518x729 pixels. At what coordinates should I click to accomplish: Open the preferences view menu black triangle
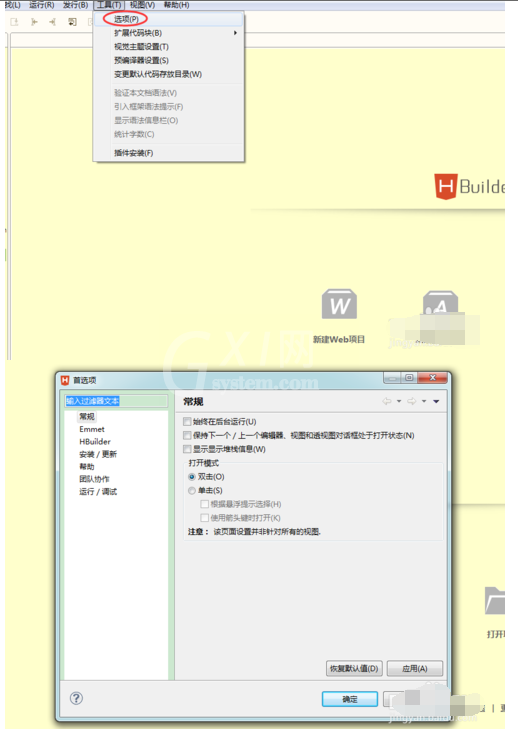click(x=436, y=401)
